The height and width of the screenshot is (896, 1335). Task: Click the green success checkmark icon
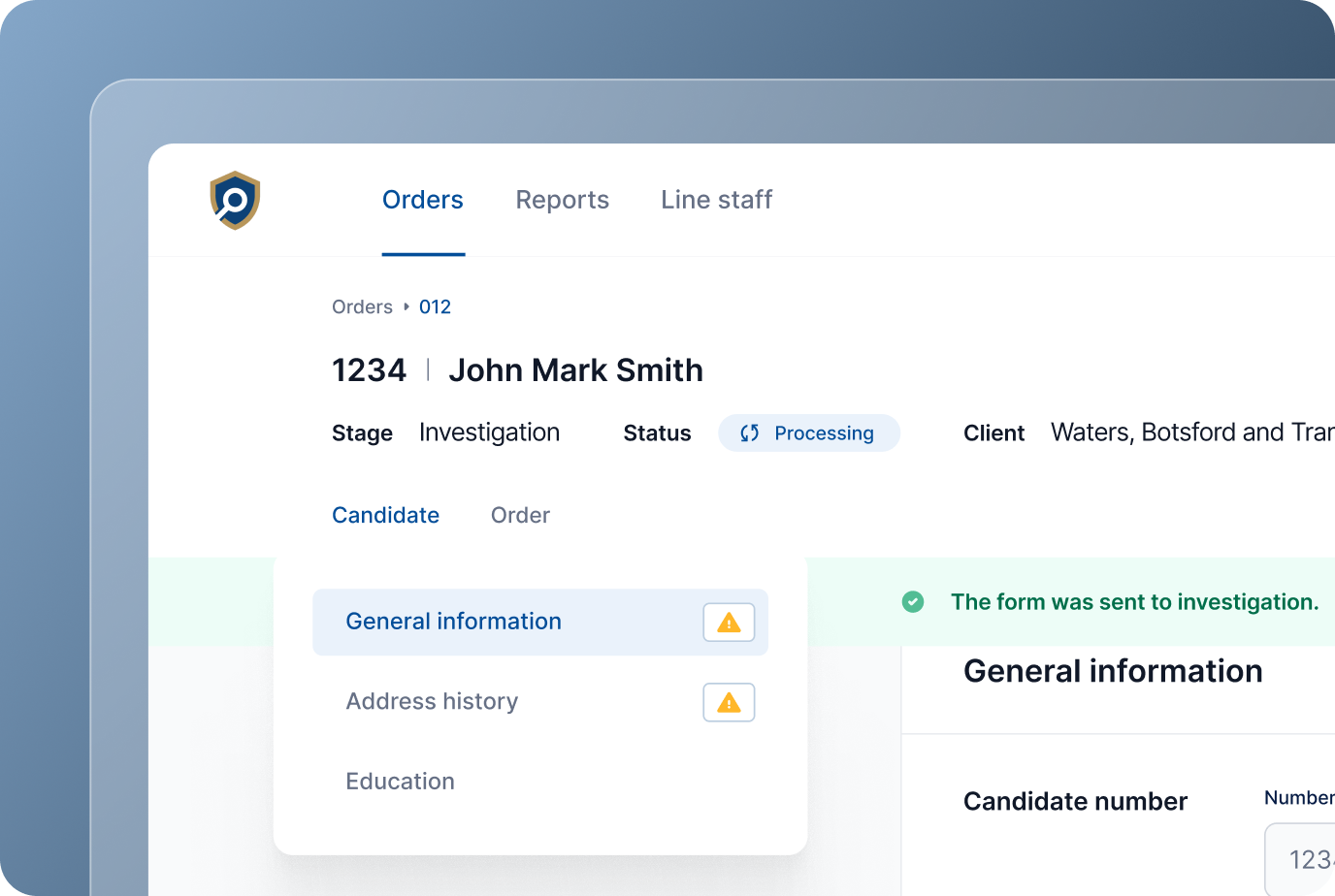click(x=913, y=602)
